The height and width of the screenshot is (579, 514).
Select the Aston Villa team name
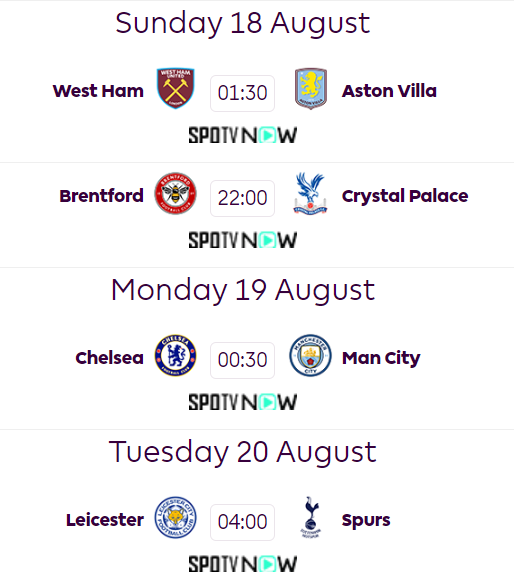point(389,91)
